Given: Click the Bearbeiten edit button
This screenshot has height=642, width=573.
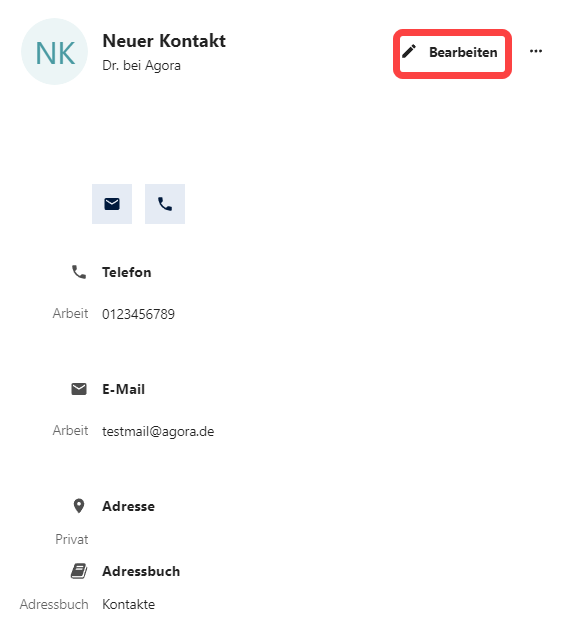Looking at the screenshot, I should pyautogui.click(x=452, y=52).
